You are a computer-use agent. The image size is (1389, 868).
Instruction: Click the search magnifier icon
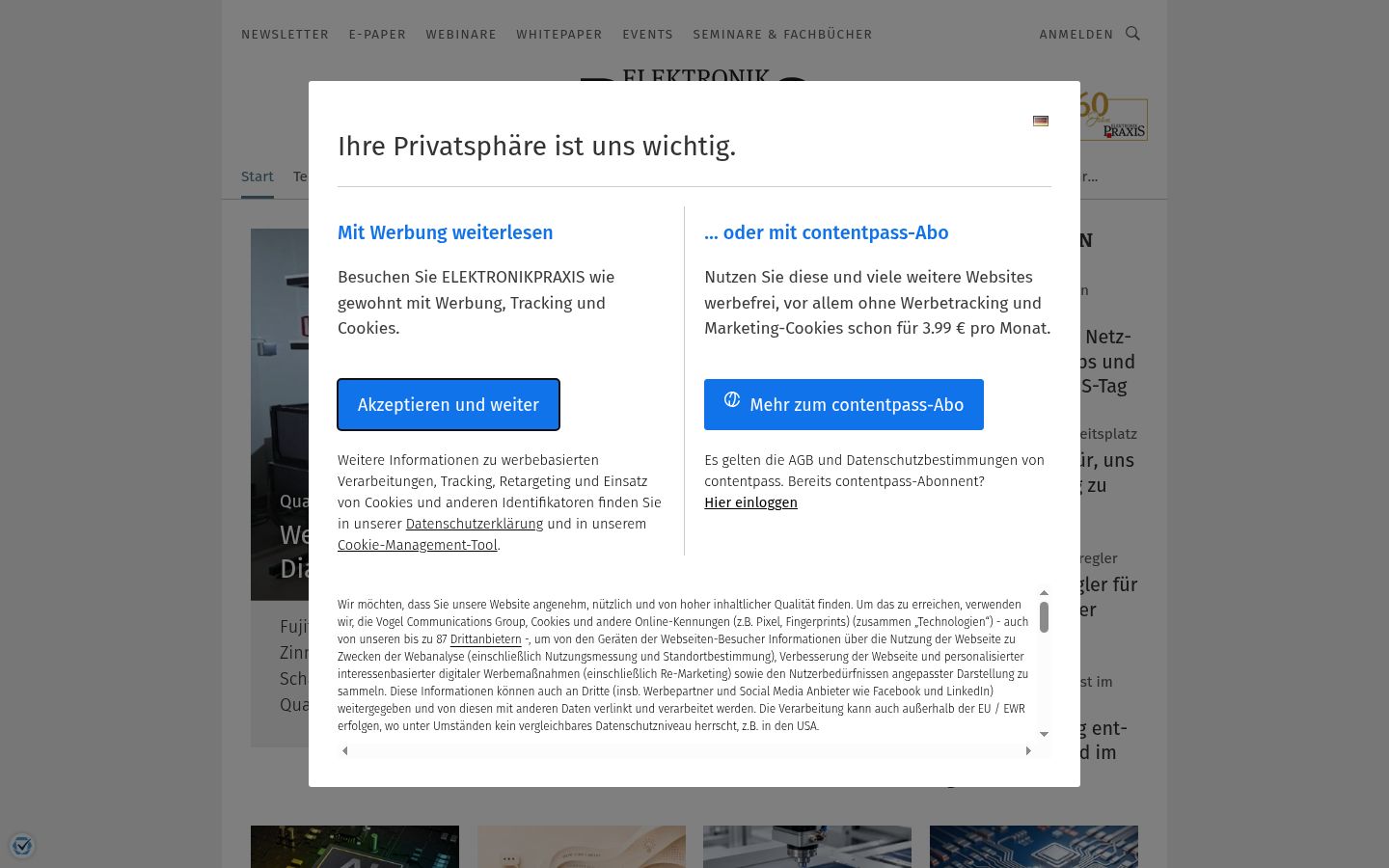1133,34
